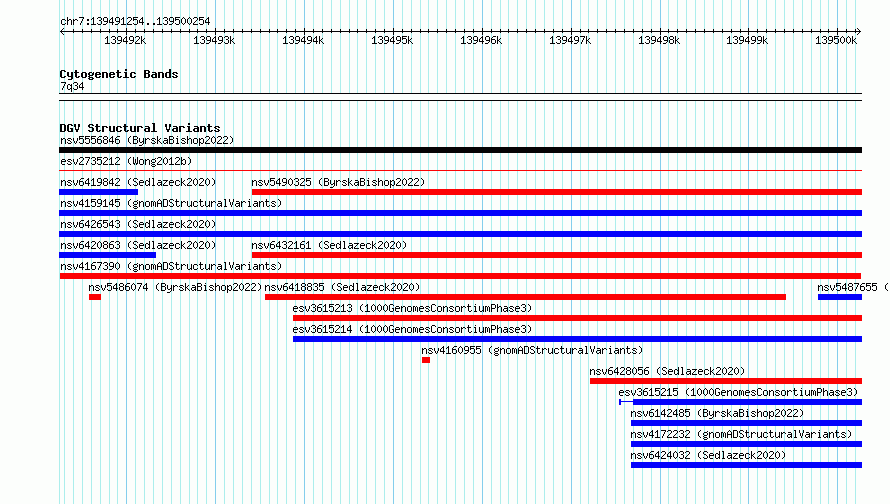This screenshot has width=890, height=504.
Task: Click the 7q34 cytogenetic band outline
Action: coord(460,97)
